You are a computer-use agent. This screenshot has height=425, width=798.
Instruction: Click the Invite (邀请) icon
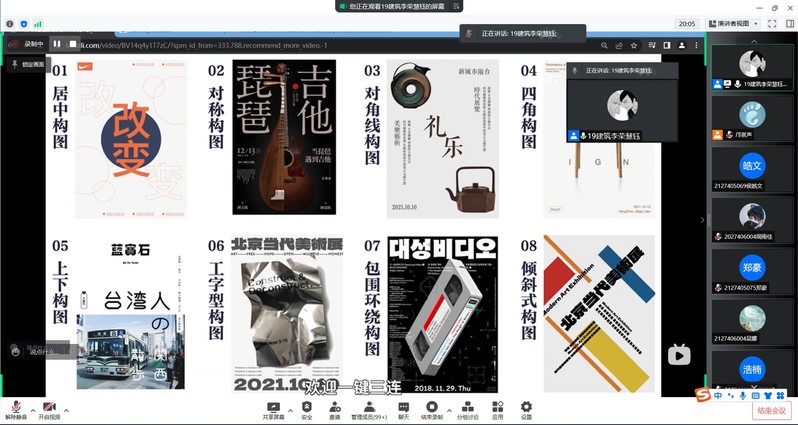point(335,406)
